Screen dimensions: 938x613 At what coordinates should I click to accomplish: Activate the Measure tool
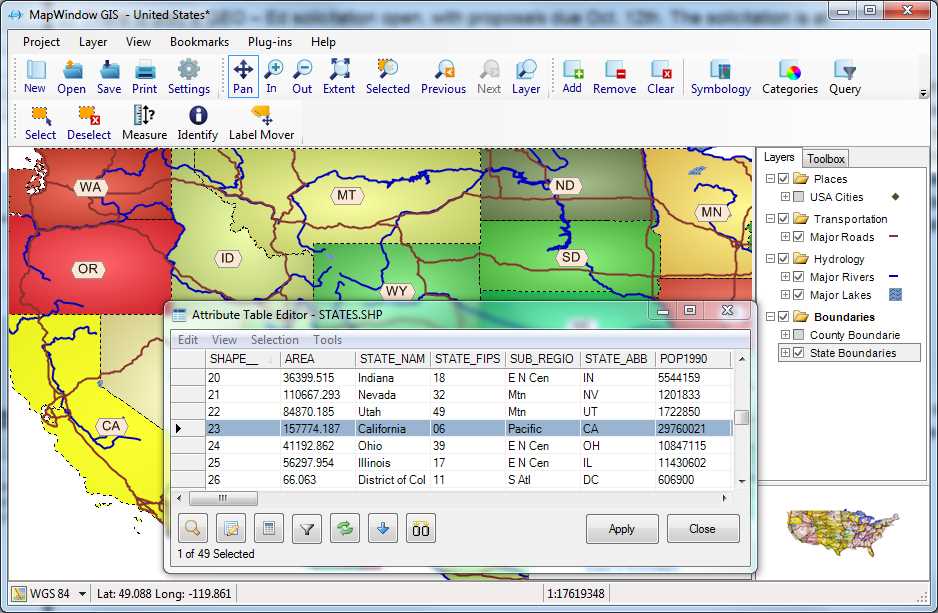(144, 122)
